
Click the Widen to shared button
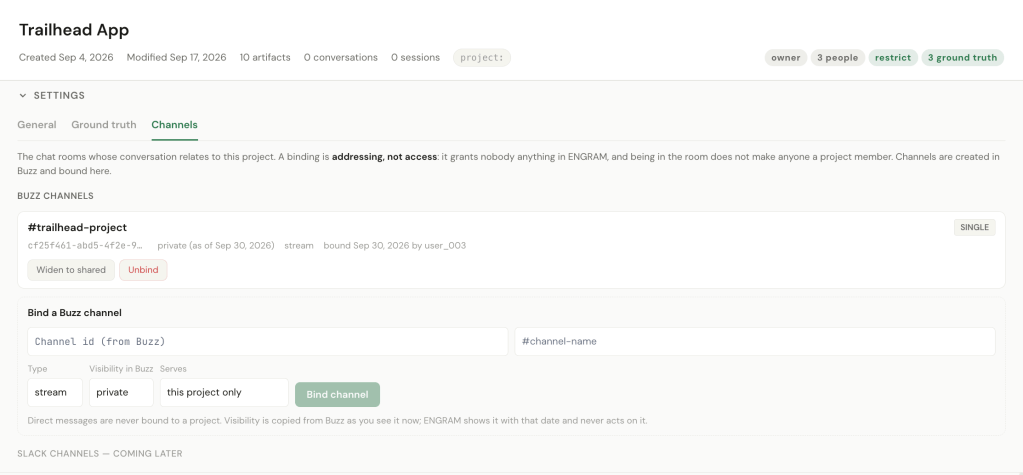pyautogui.click(x=71, y=269)
